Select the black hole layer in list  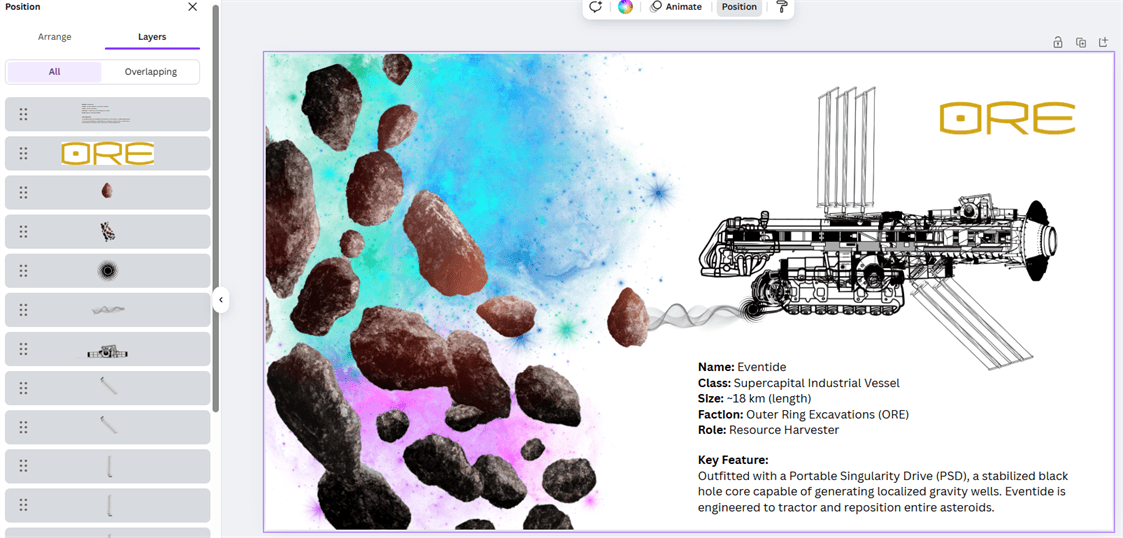pos(108,271)
